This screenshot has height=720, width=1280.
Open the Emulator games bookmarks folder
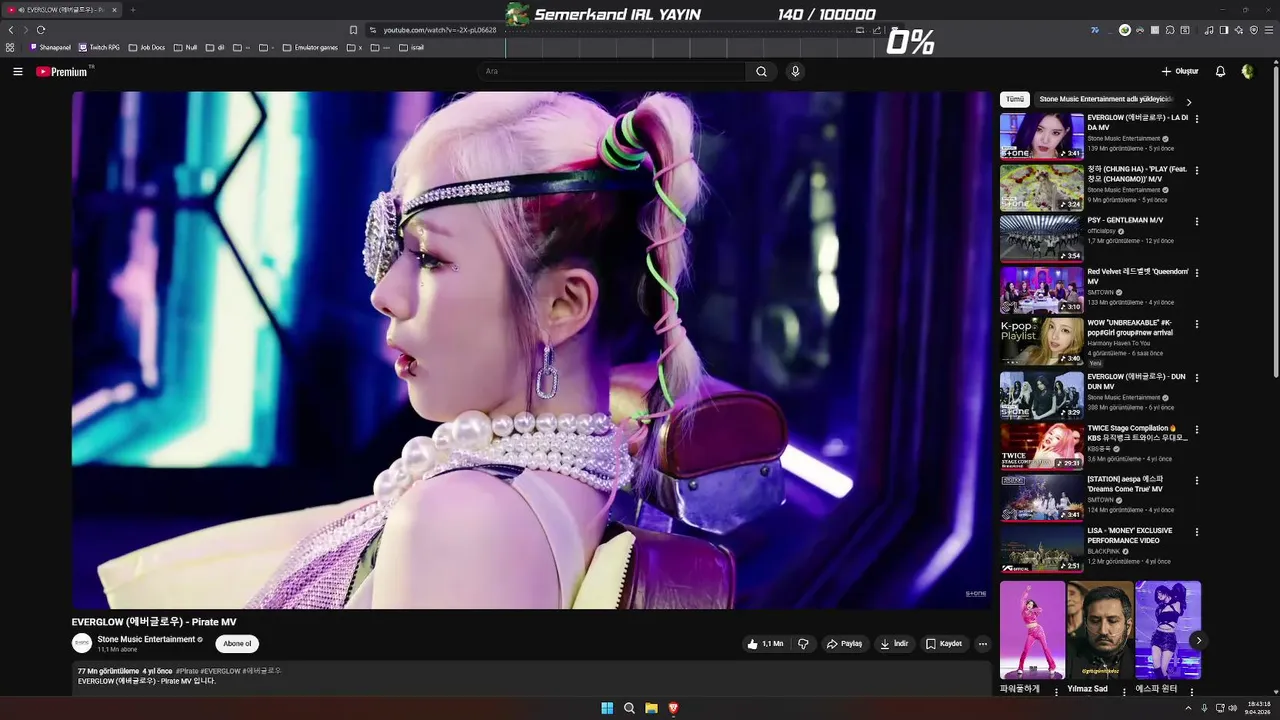pyautogui.click(x=311, y=47)
